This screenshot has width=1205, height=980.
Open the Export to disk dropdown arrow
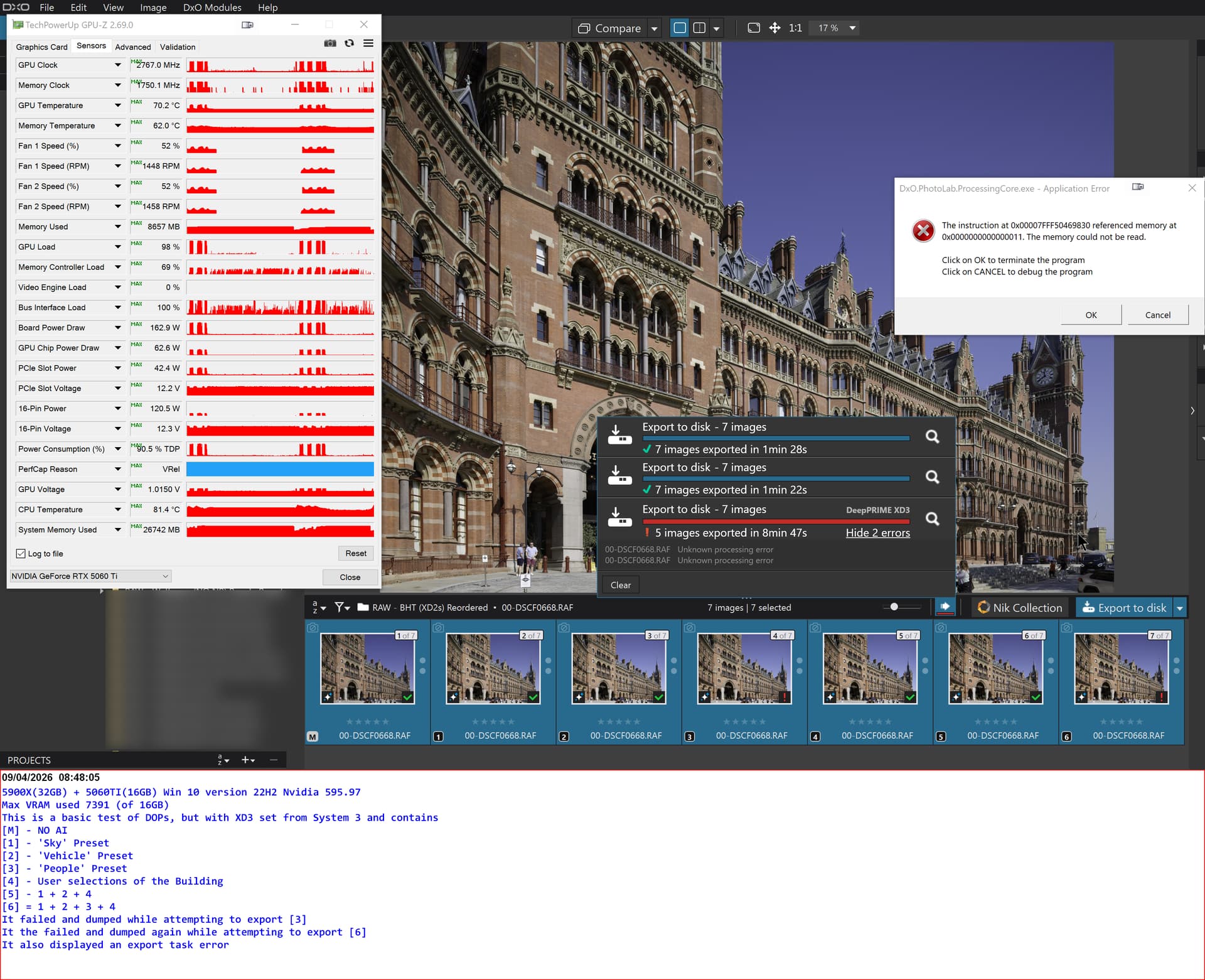(1180, 608)
